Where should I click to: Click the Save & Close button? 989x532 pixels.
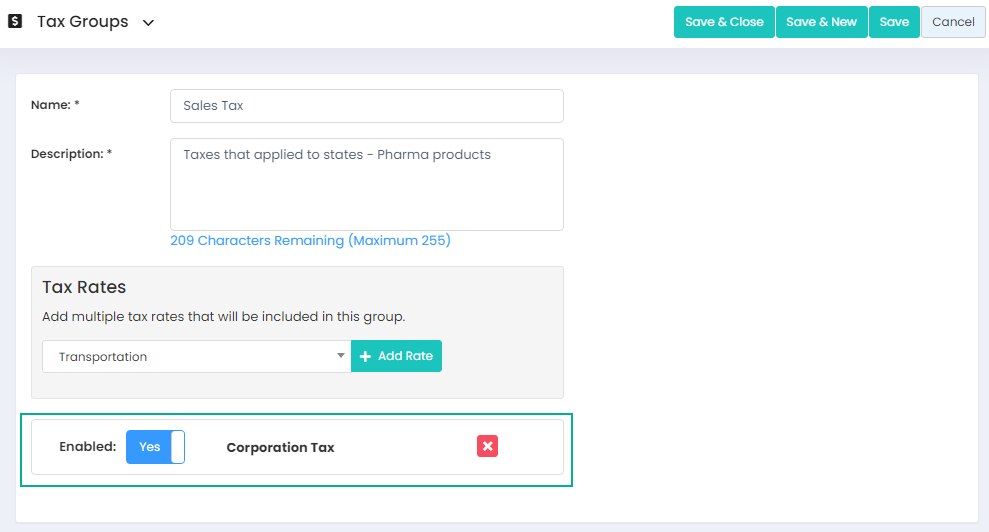point(724,22)
